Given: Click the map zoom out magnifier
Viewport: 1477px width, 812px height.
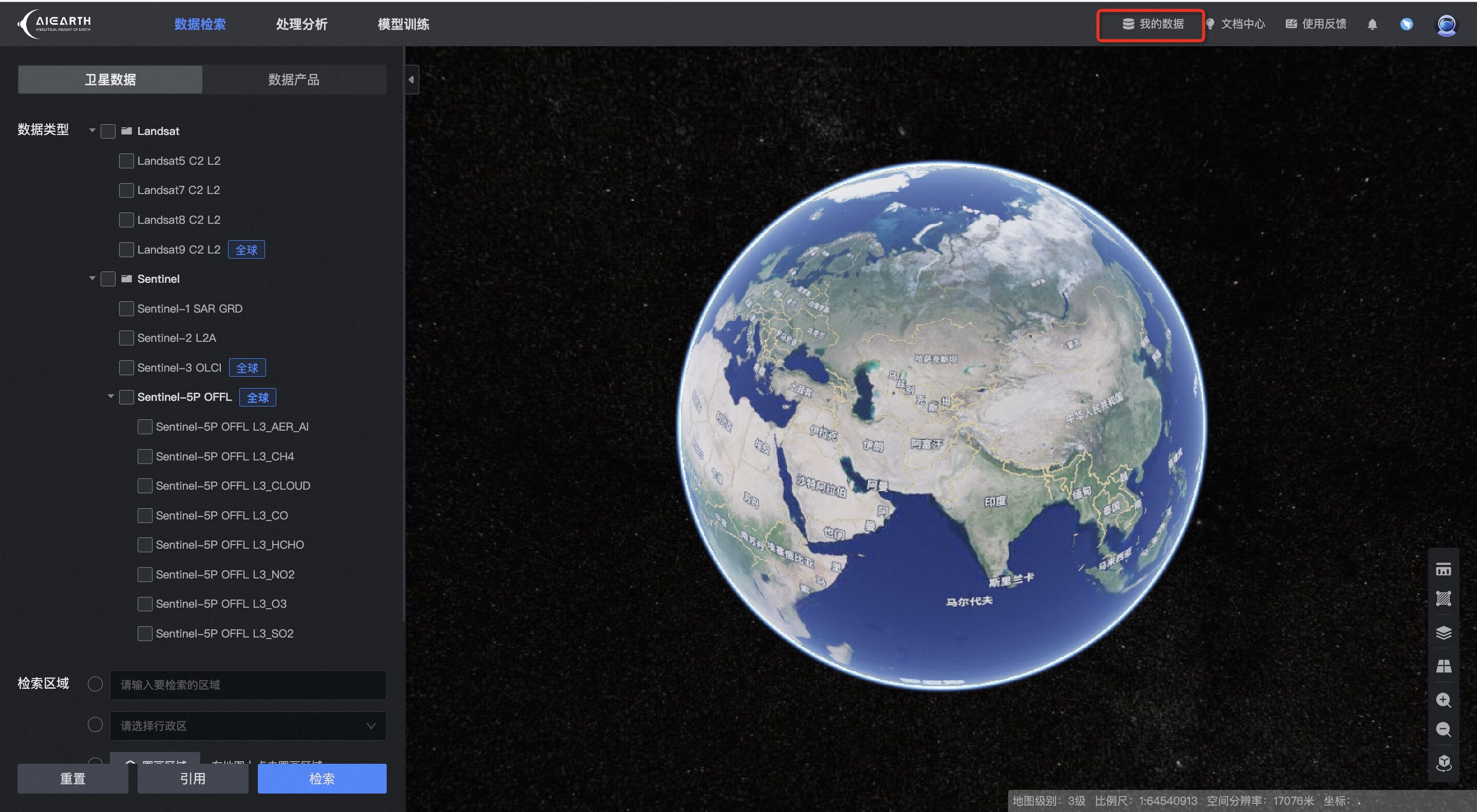Looking at the screenshot, I should [x=1443, y=729].
